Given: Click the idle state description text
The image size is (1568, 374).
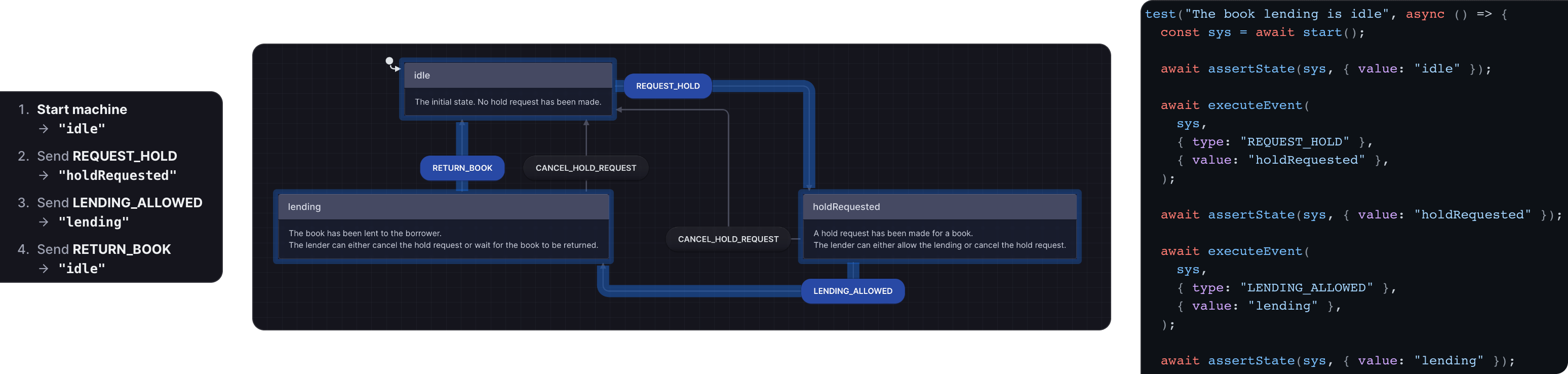Looking at the screenshot, I should point(507,102).
